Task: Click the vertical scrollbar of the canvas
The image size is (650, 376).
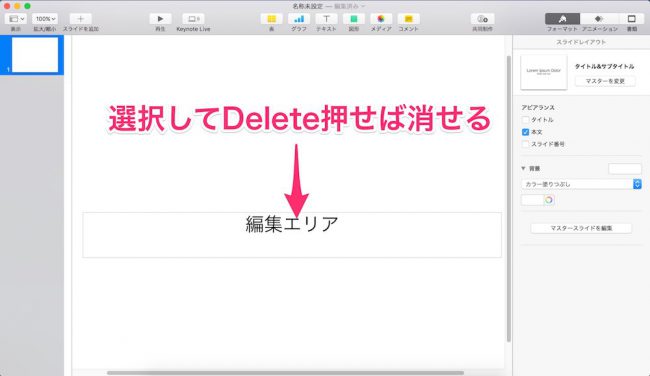Action: 509,198
